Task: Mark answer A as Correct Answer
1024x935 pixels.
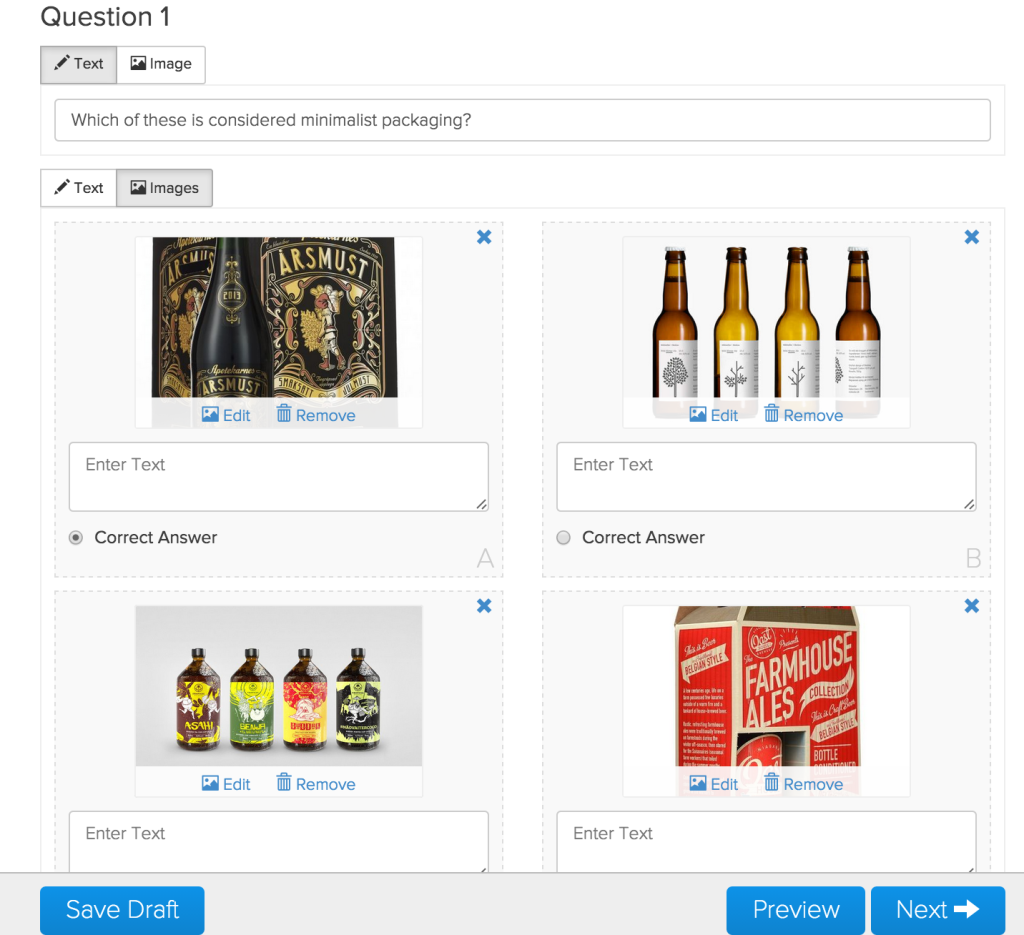Action: [76, 537]
